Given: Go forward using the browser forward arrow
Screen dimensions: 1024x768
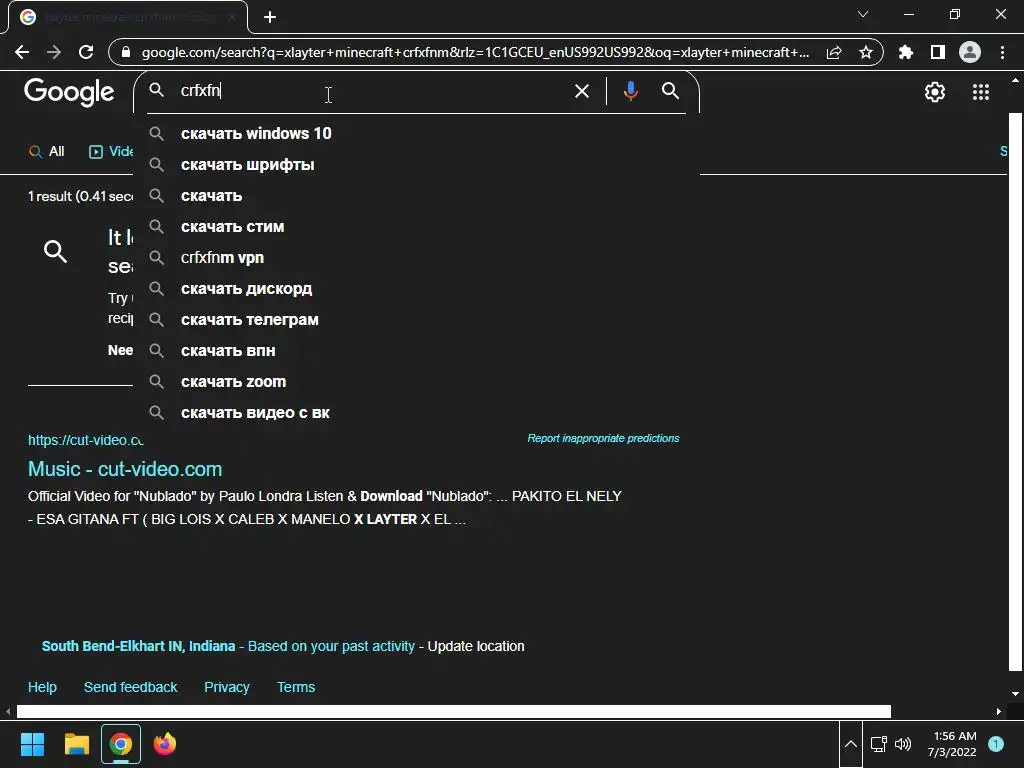Looking at the screenshot, I should click(54, 52).
